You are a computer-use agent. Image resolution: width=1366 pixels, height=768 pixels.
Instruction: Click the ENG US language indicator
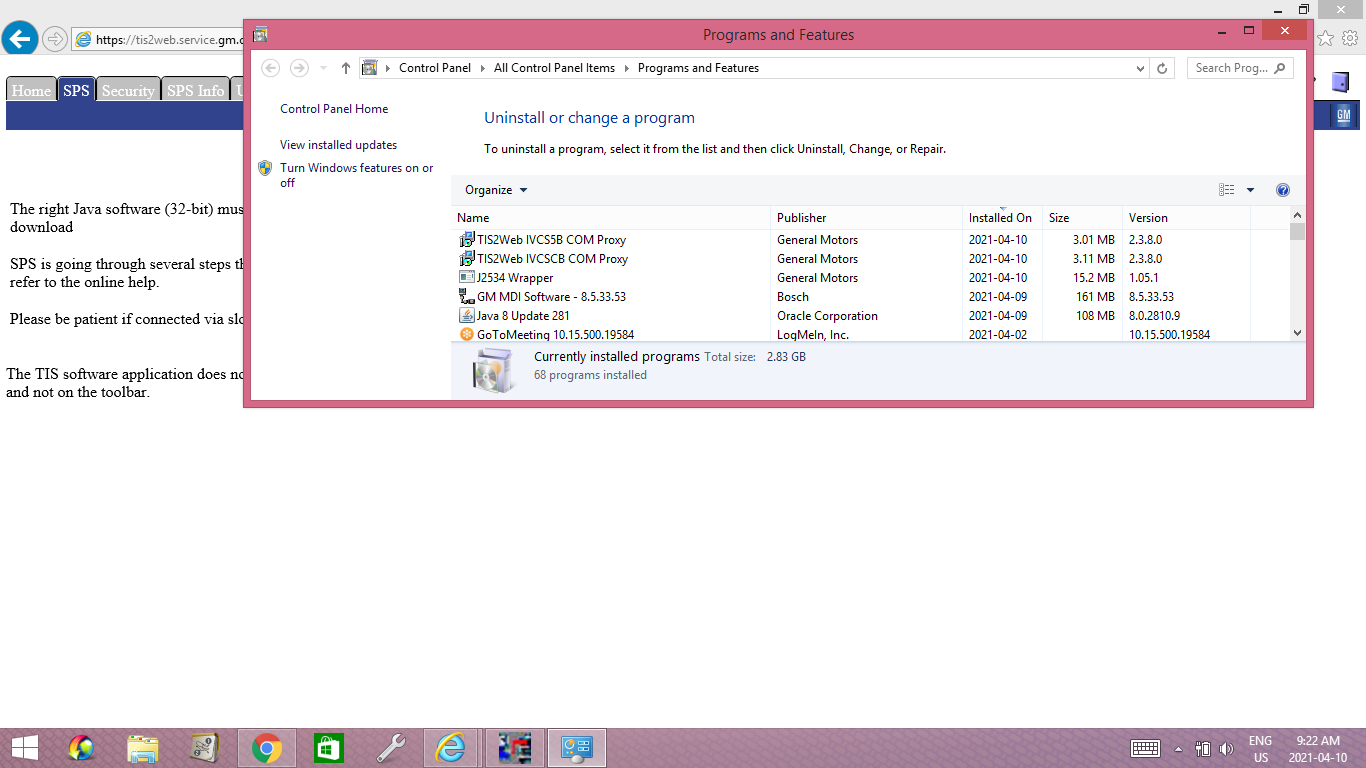(1260, 749)
